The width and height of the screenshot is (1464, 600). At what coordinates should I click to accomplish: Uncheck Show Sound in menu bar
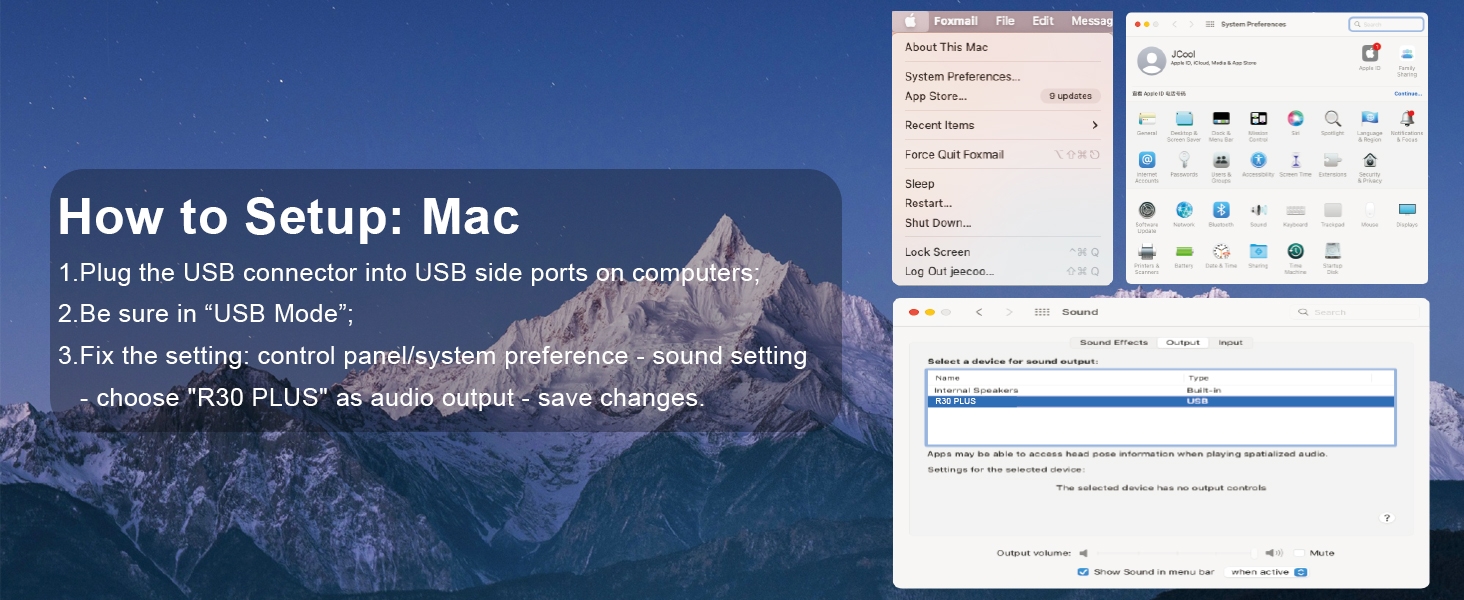(x=1083, y=572)
